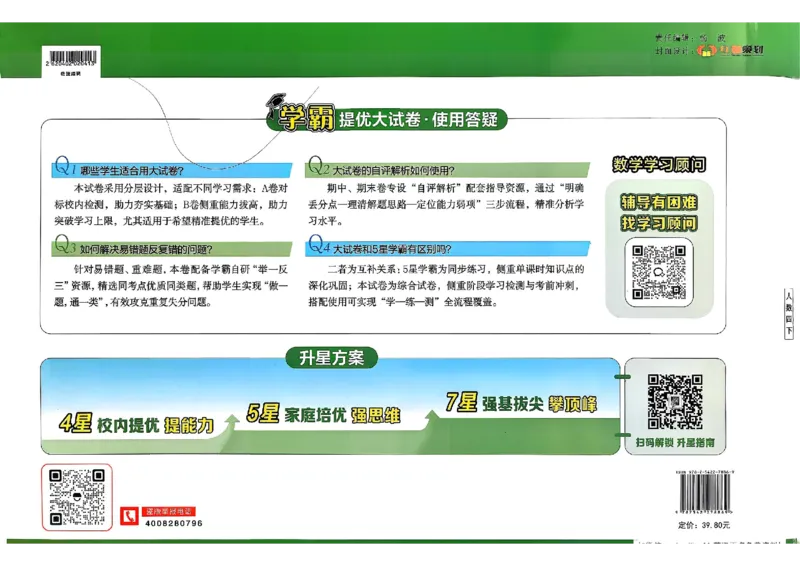Click the Q1 heading 哪些学生适合用大试卷?

132,171
